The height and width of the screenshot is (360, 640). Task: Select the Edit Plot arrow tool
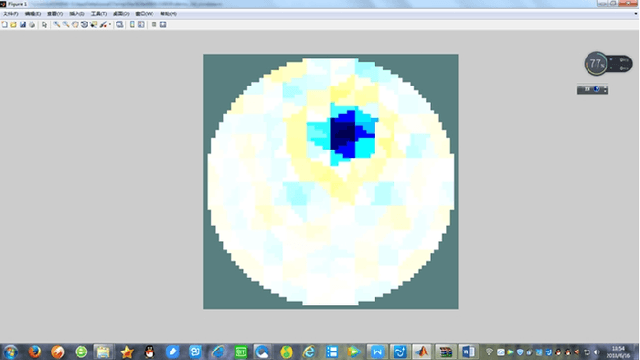(44, 25)
